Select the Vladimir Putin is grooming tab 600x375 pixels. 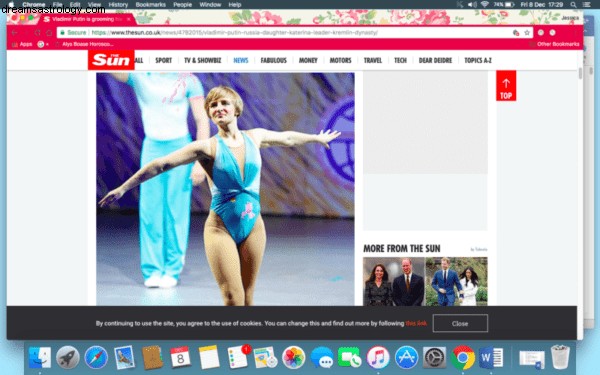[83, 19]
